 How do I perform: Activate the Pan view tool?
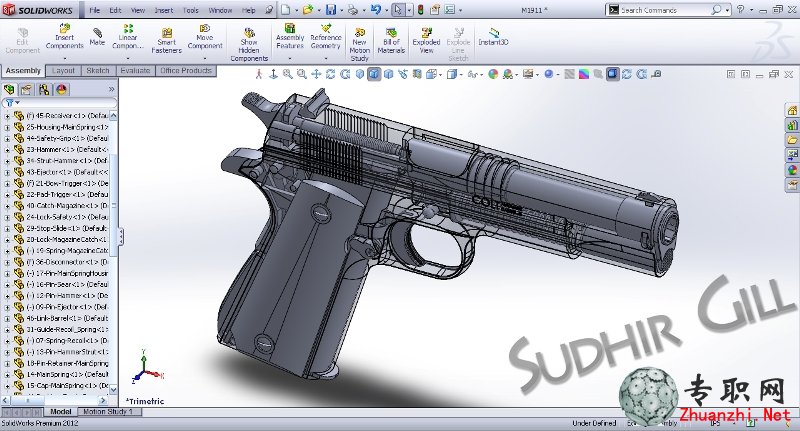[x=316, y=74]
